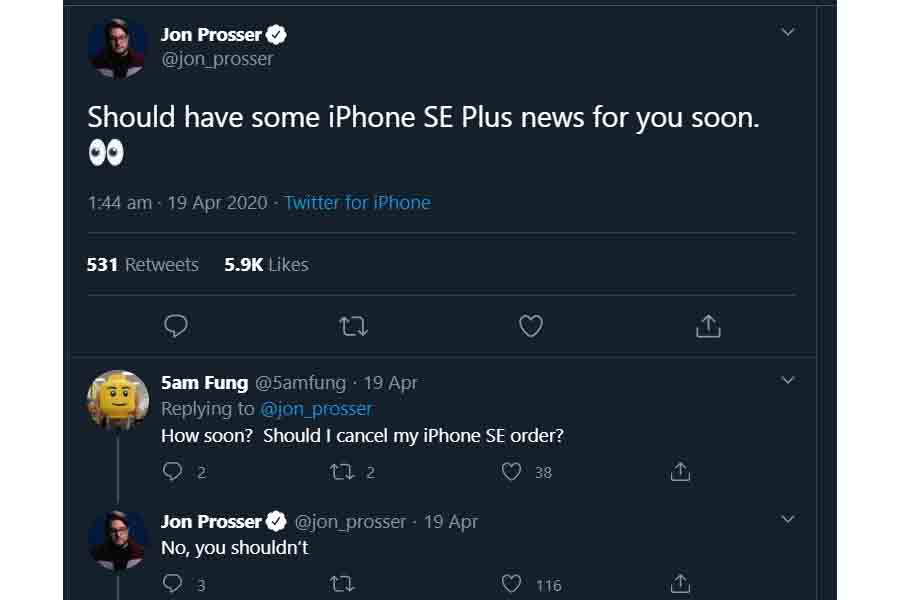Reply to the 'No, you shouldn't' tweet
This screenshot has height=600, width=900.
pos(171,584)
